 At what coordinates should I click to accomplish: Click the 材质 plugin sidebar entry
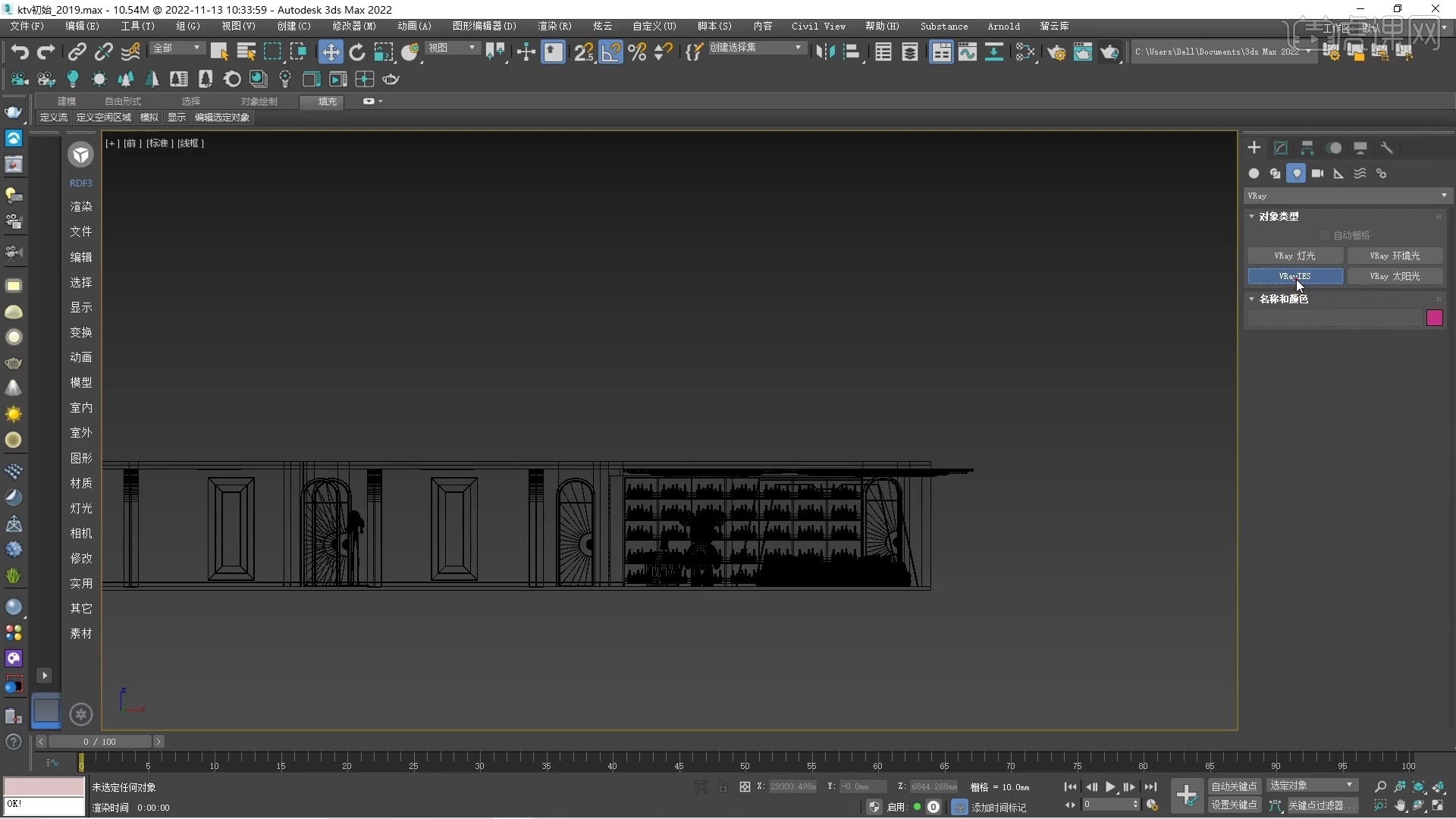[x=81, y=483]
